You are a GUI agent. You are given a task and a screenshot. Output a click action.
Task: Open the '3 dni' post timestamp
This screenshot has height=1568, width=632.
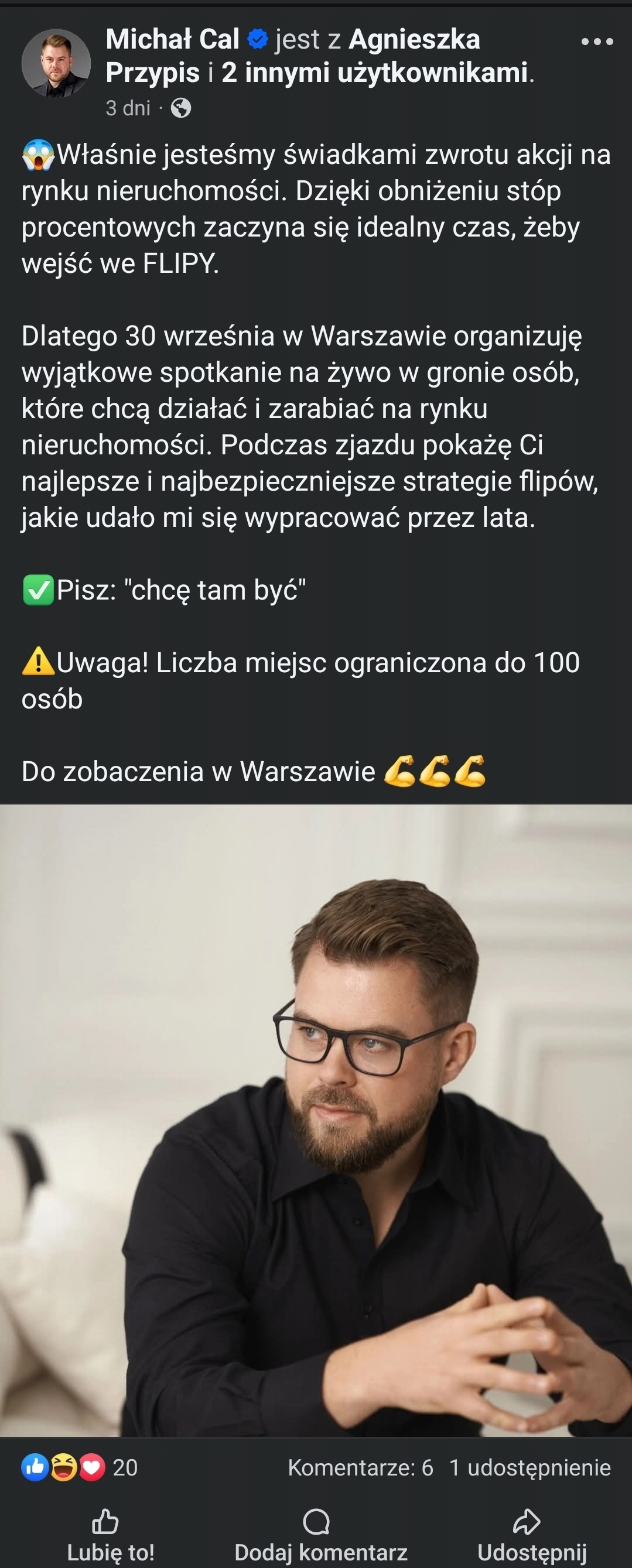click(x=128, y=108)
